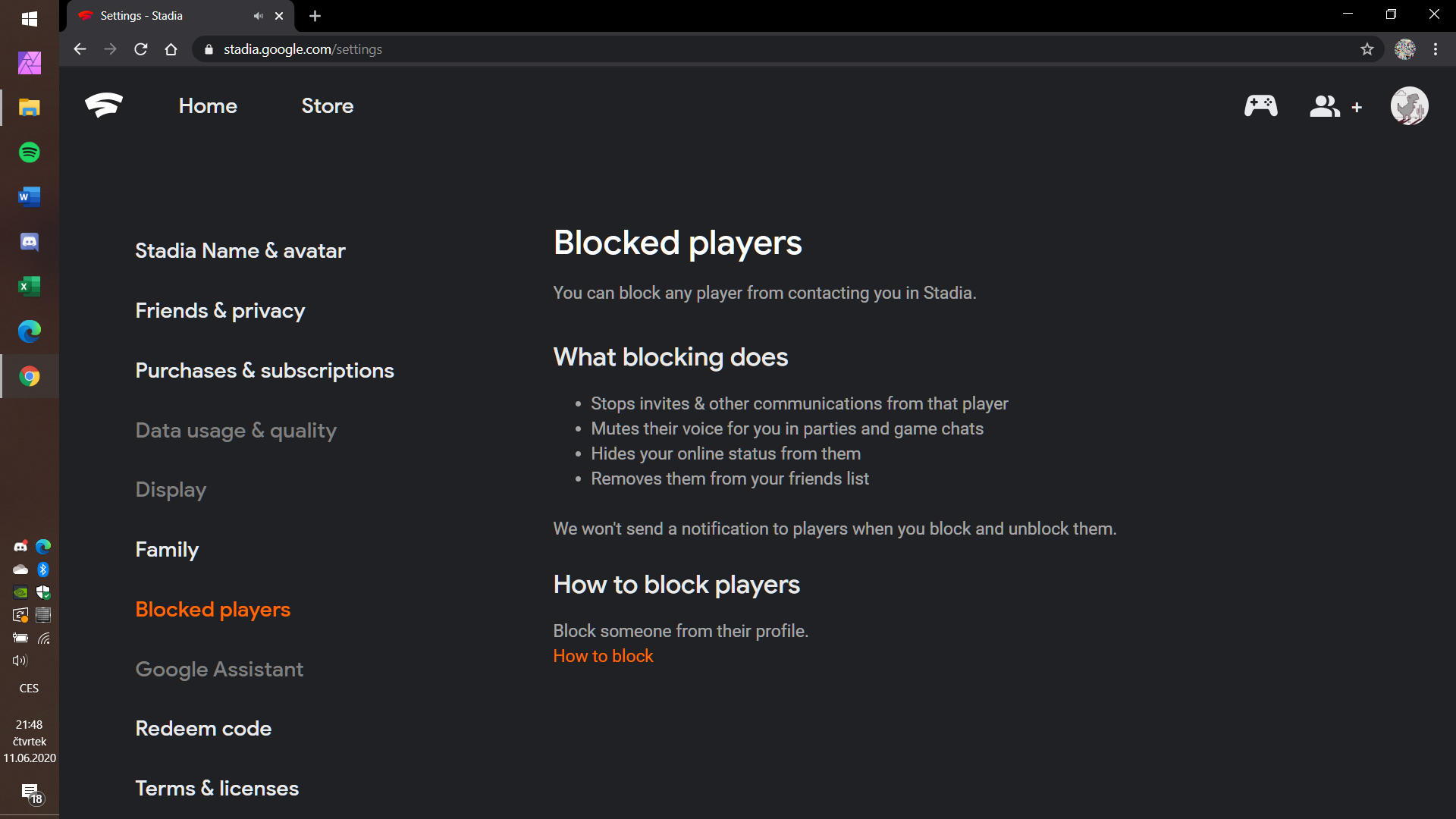Select Purchases & subscriptions section
Image resolution: width=1456 pixels, height=819 pixels.
coord(264,371)
